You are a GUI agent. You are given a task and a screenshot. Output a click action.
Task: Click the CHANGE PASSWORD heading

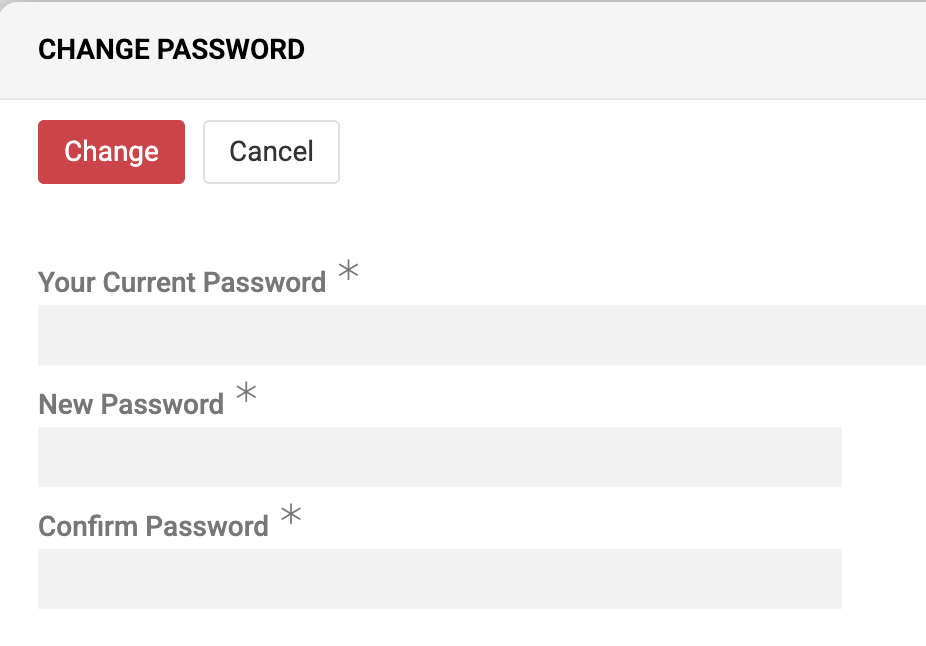(x=171, y=49)
